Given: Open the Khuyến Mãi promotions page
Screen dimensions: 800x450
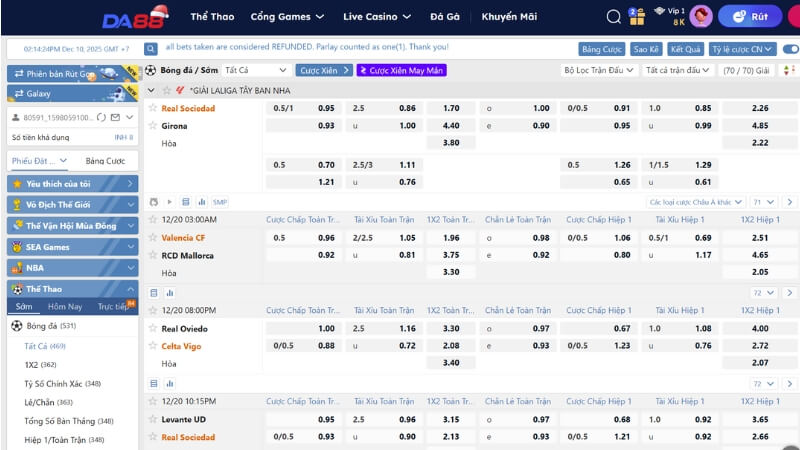Looking at the screenshot, I should pos(509,17).
